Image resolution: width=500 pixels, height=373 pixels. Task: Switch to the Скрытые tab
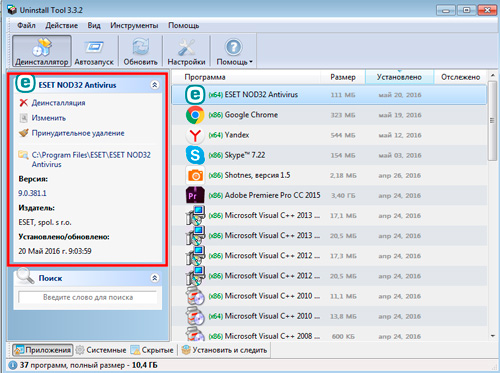tap(152, 350)
